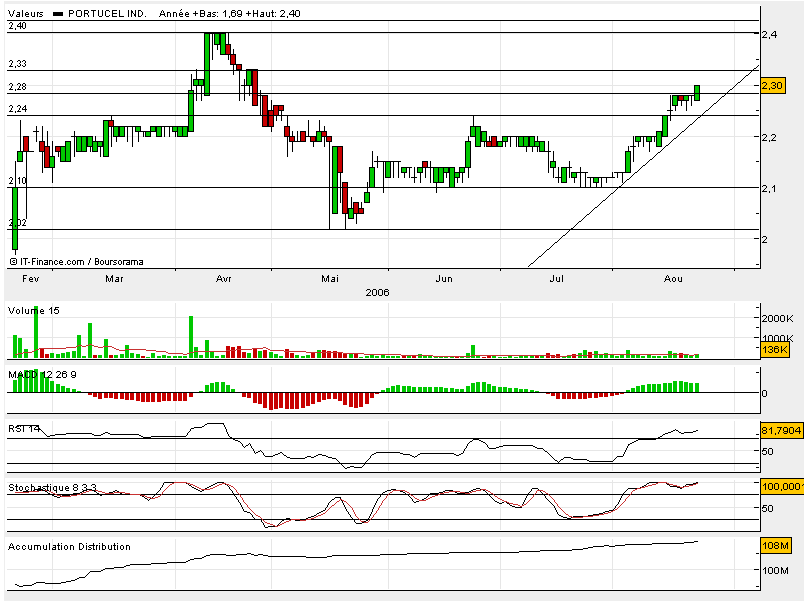This screenshot has width=810, height=613.
Task: Click the 2,02 support level label
Action: point(17,223)
